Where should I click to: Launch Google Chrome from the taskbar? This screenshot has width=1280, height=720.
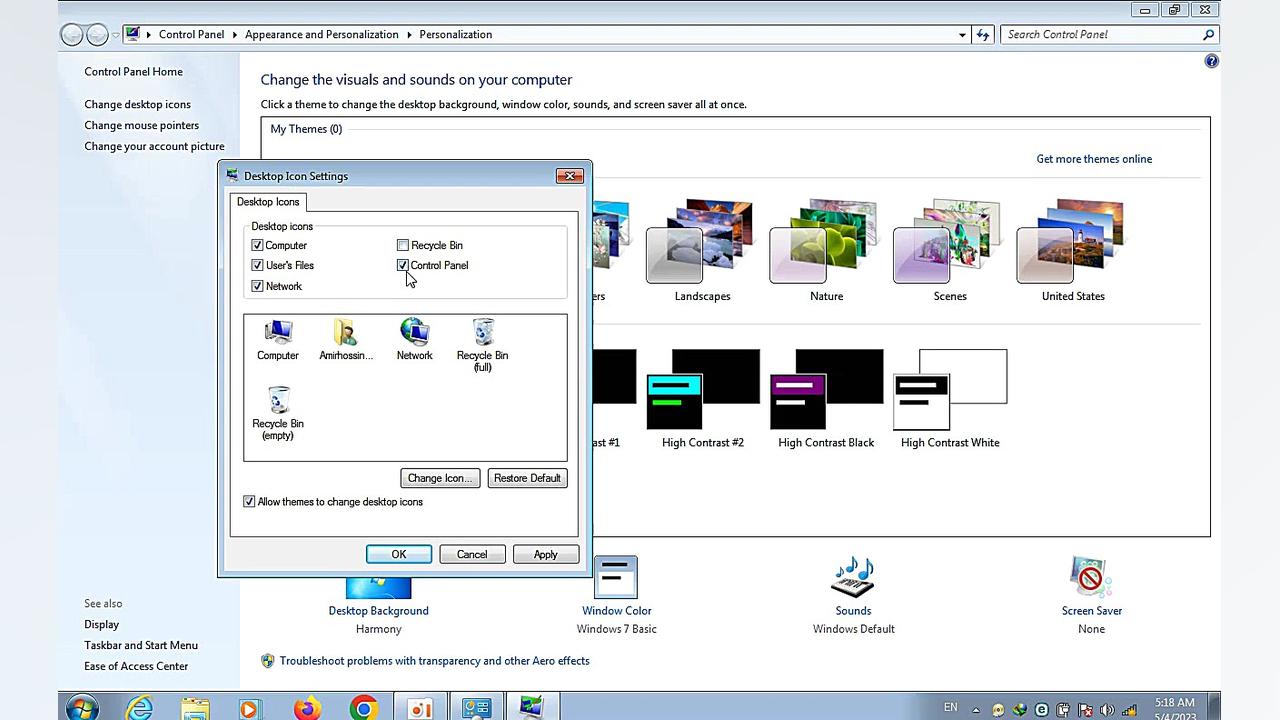(x=363, y=708)
